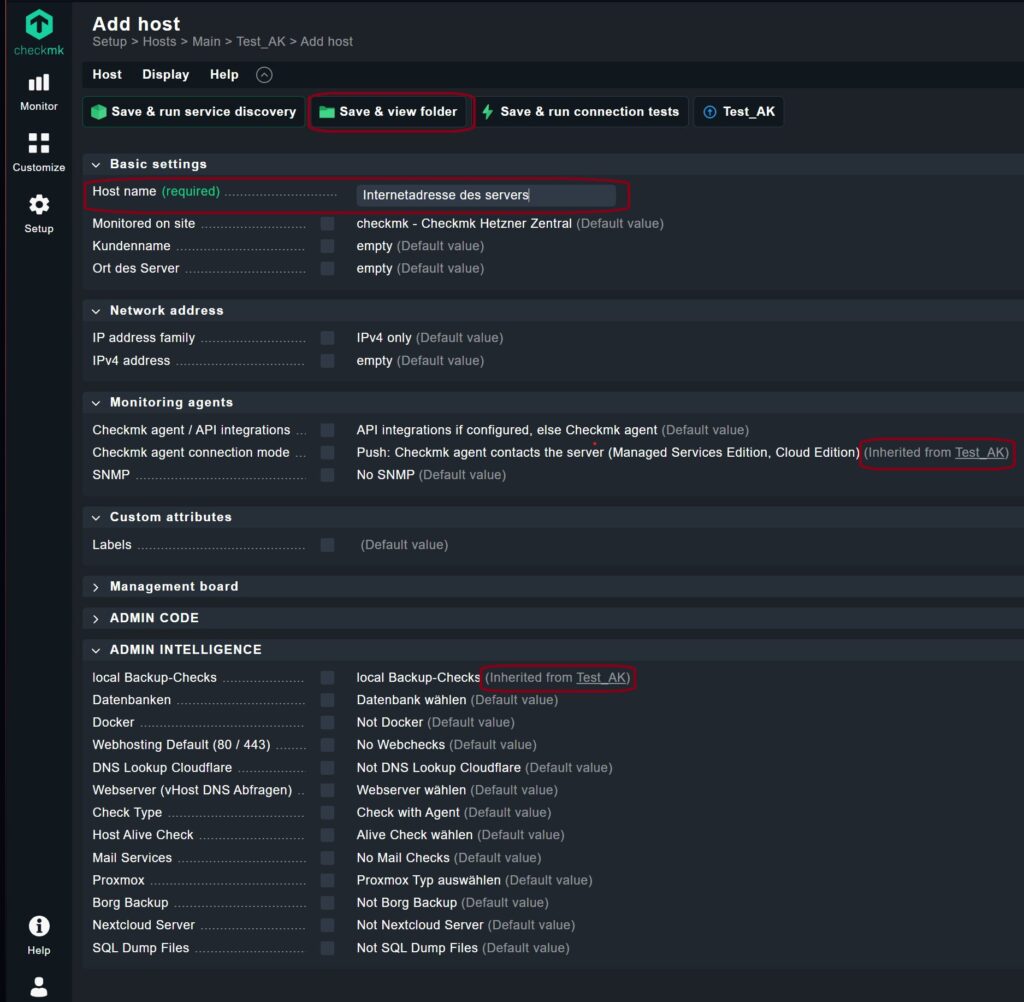The width and height of the screenshot is (1024, 1002).
Task: Click the Host name input field
Action: [486, 195]
